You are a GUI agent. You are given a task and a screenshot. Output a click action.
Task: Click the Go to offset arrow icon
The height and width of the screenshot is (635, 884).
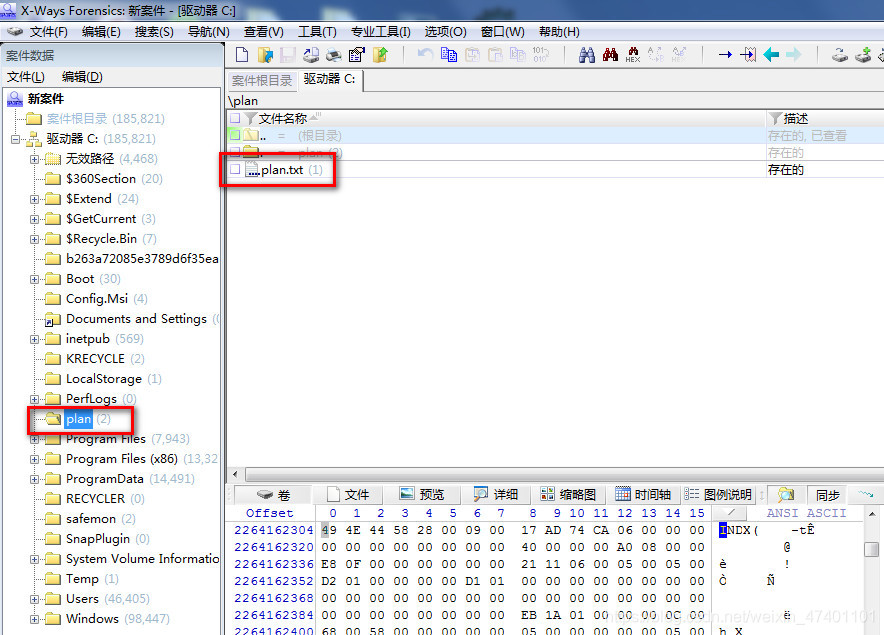point(725,55)
